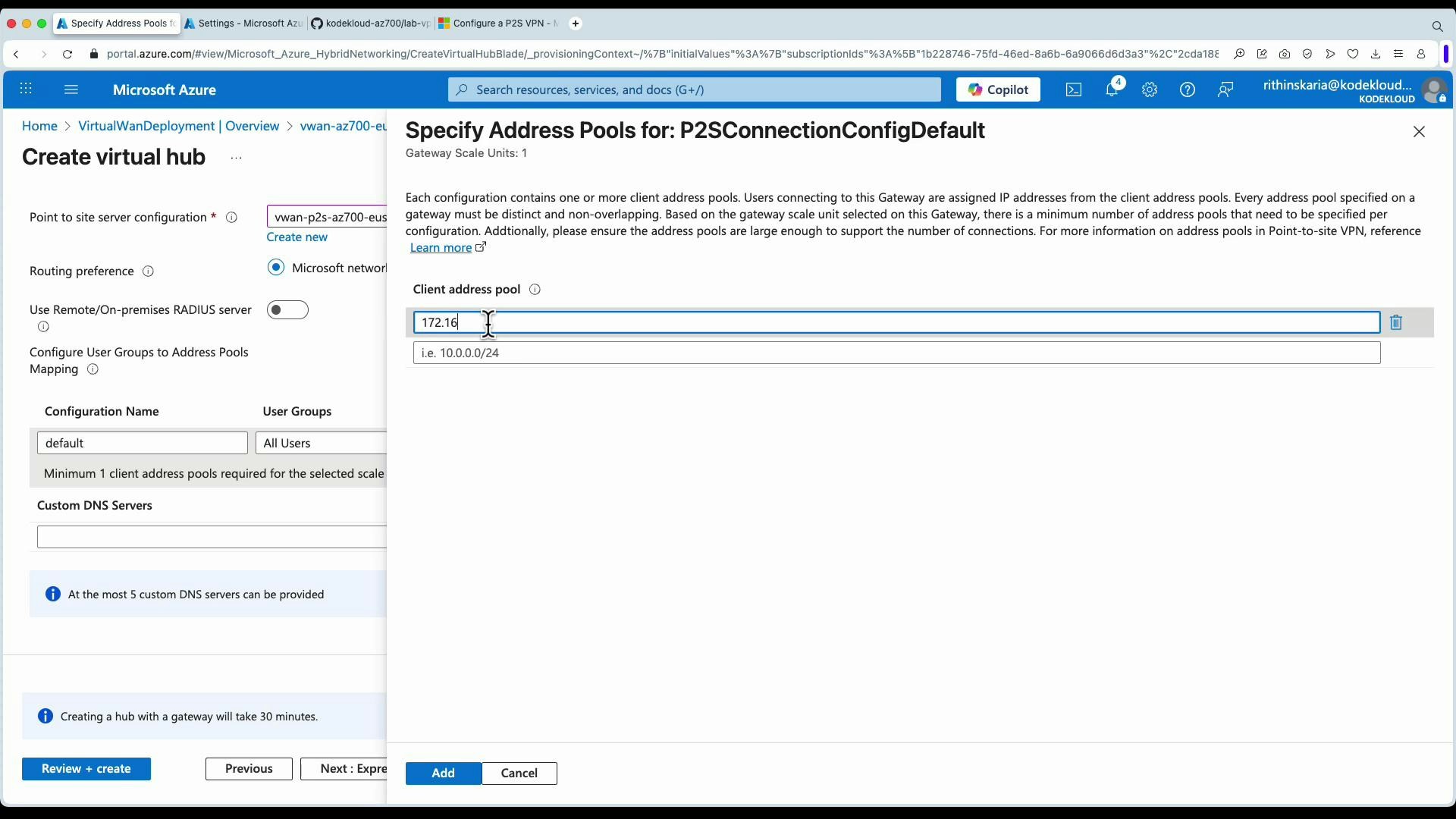The width and height of the screenshot is (1456, 819).
Task: Open the Learn more link about address pools
Action: (443, 247)
